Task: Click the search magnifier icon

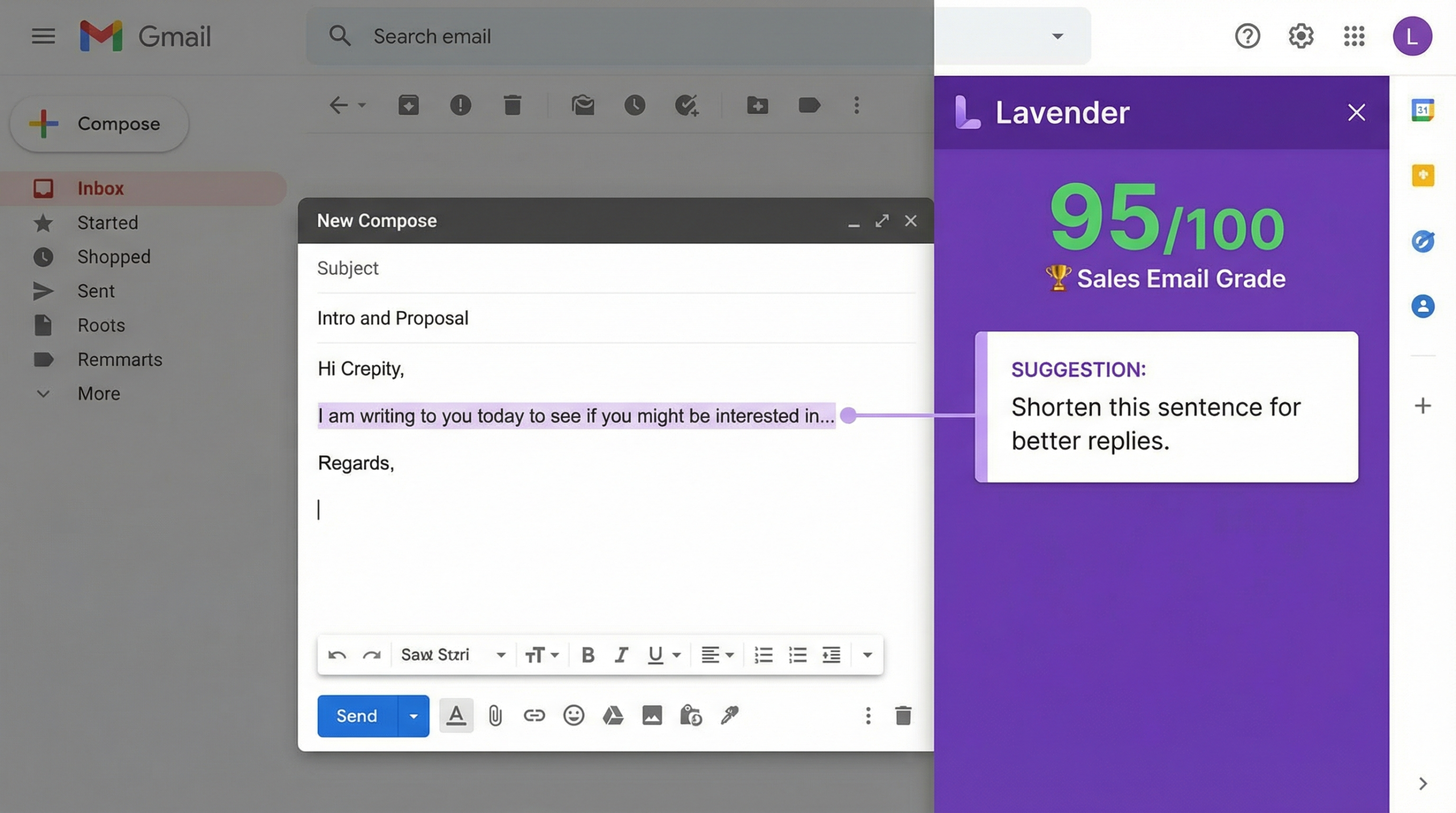Action: (340, 36)
